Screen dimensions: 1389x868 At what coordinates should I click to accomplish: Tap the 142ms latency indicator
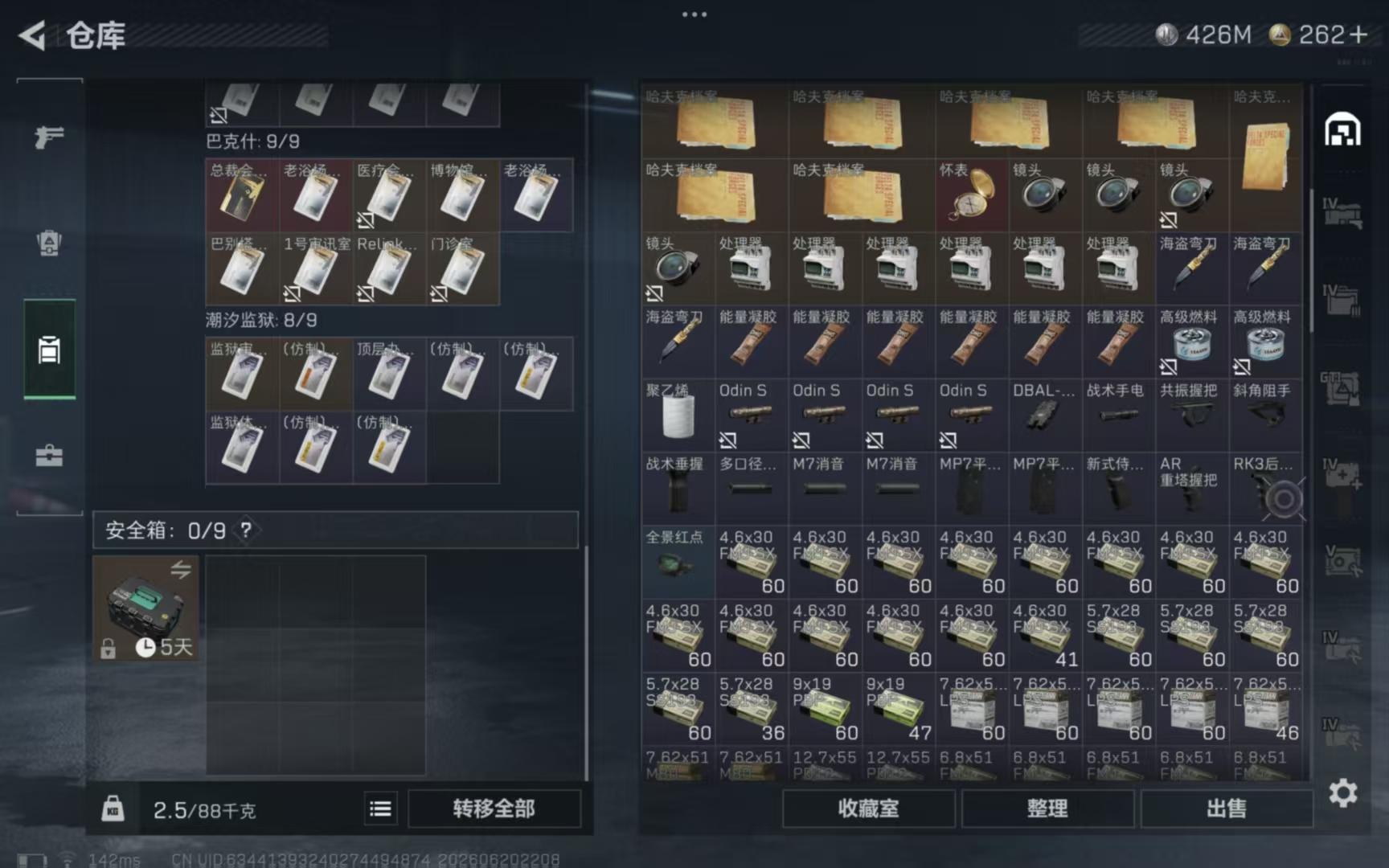(x=114, y=860)
